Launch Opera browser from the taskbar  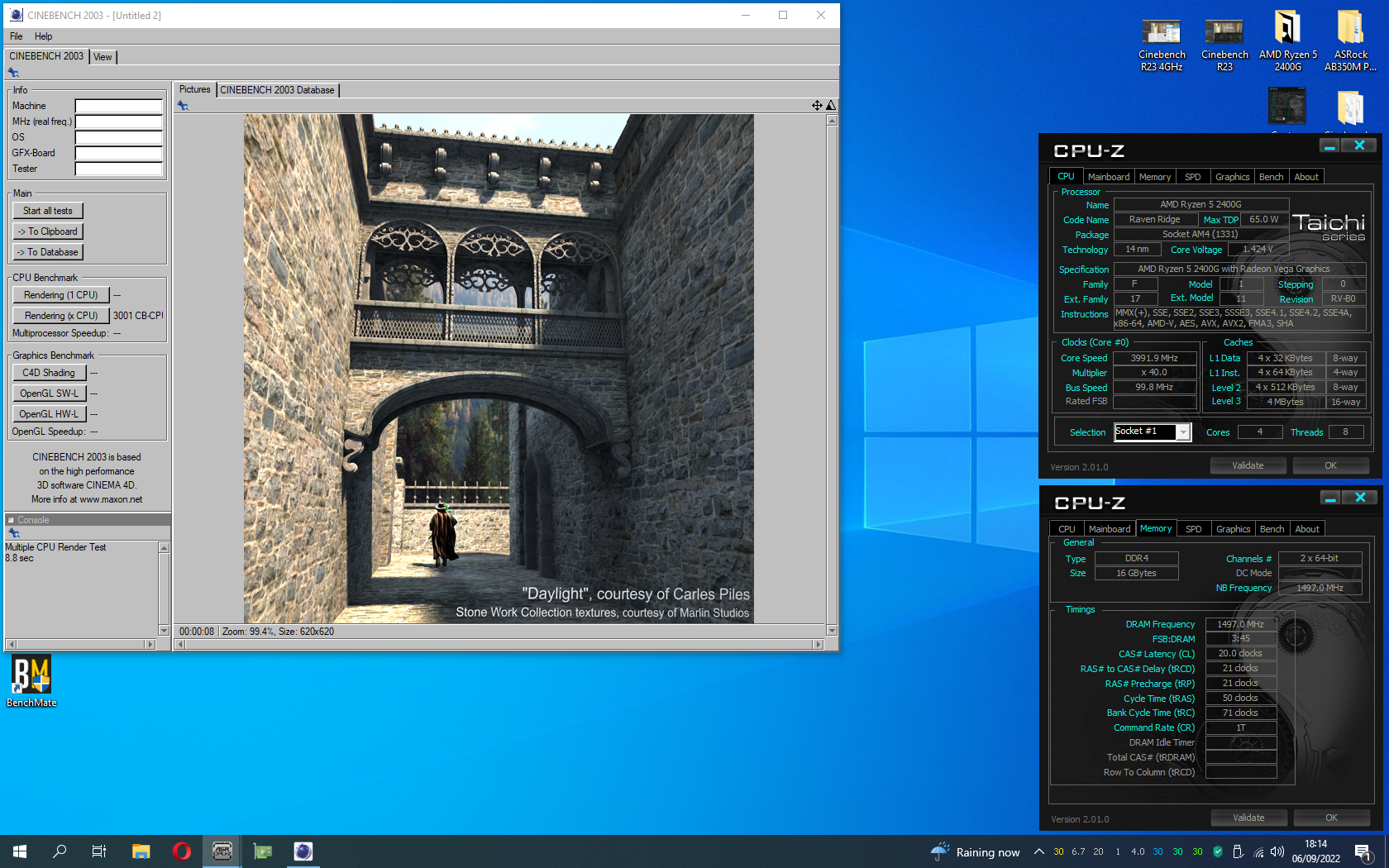182,851
